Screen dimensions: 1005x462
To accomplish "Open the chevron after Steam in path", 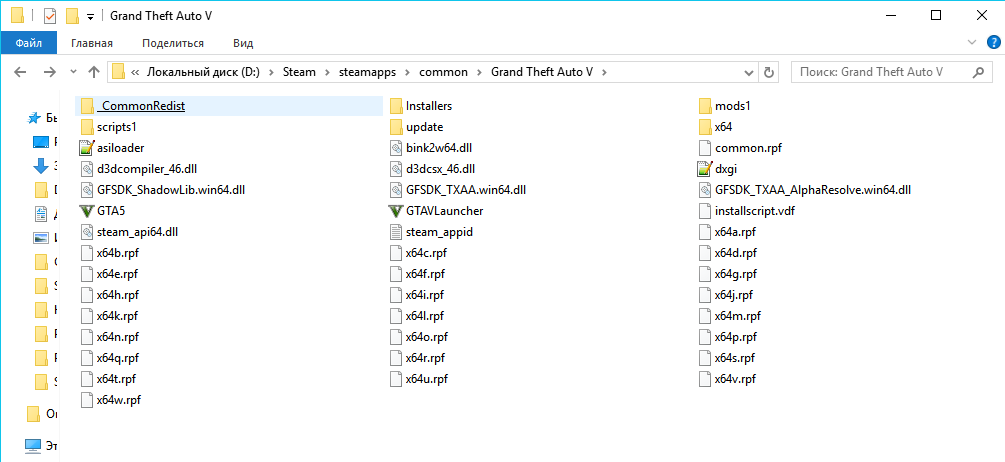I will coord(327,72).
